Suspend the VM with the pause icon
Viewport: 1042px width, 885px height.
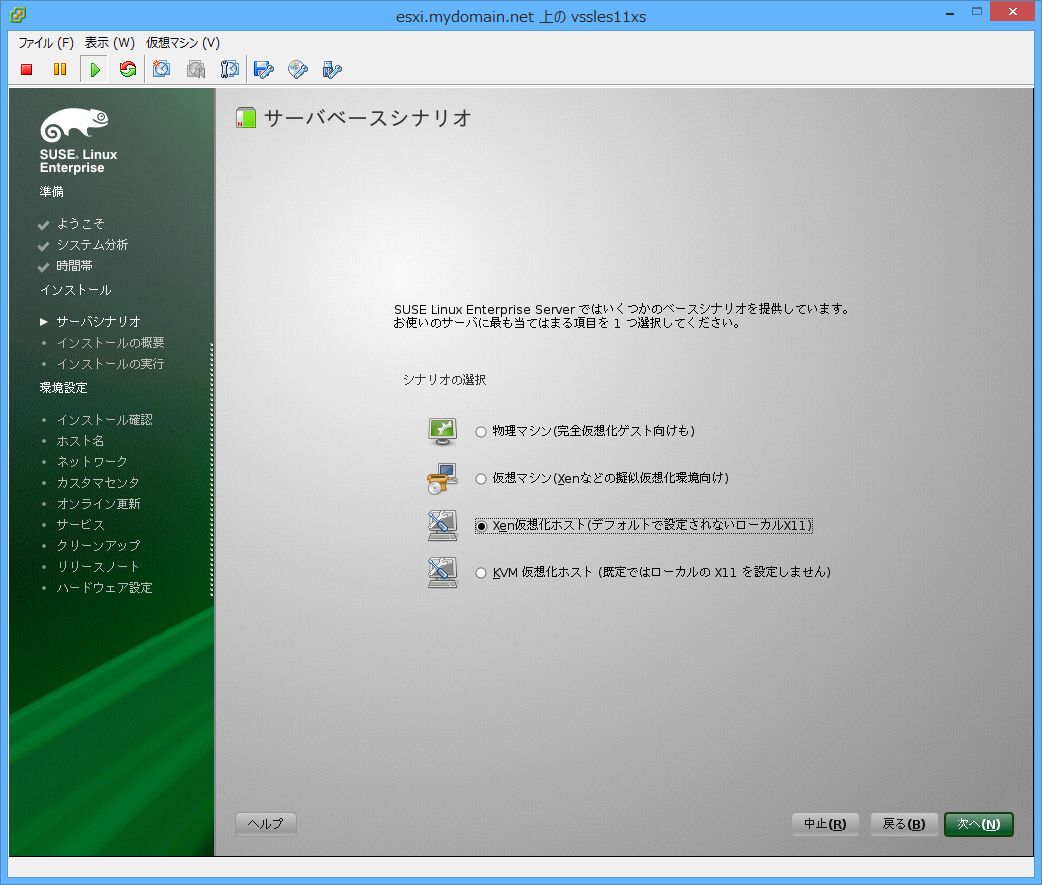tap(60, 70)
